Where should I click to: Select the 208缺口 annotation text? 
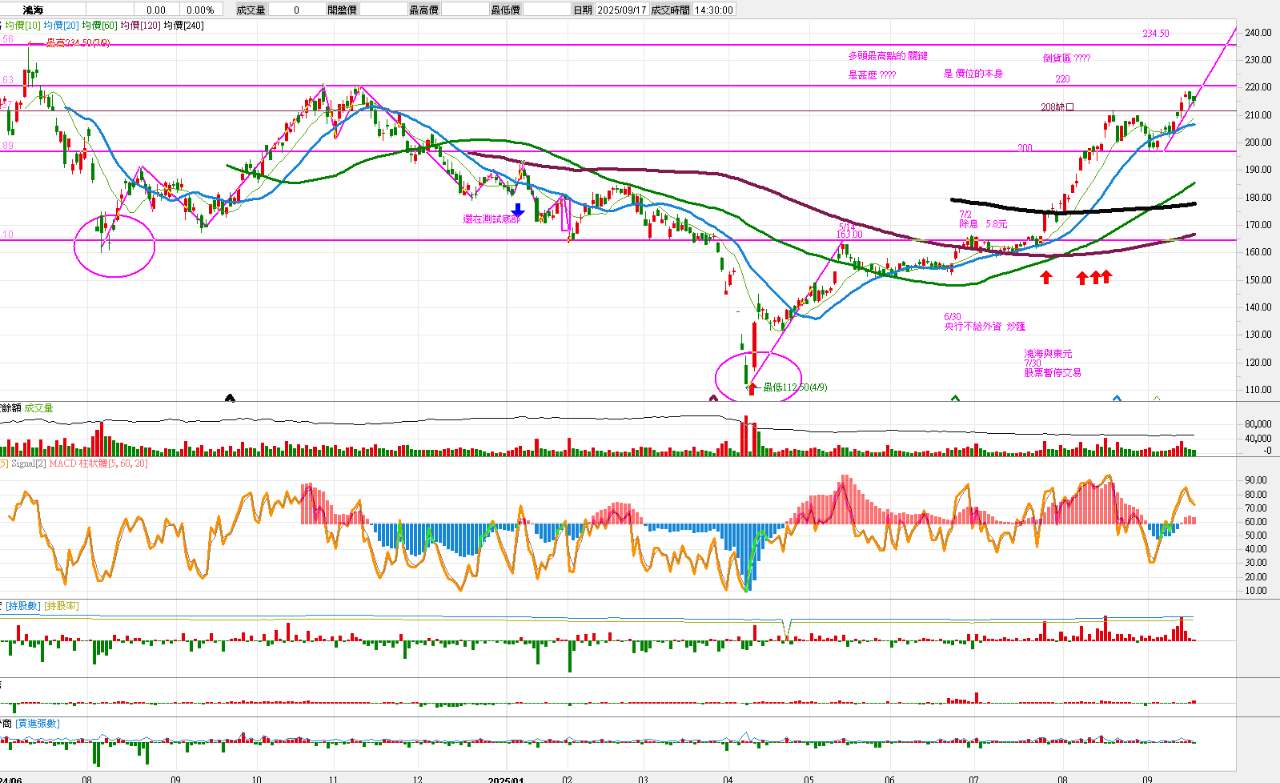(x=1057, y=106)
